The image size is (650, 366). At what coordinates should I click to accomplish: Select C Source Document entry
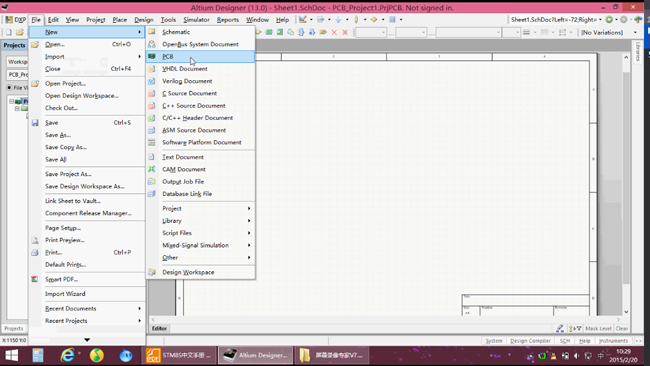tap(200, 93)
